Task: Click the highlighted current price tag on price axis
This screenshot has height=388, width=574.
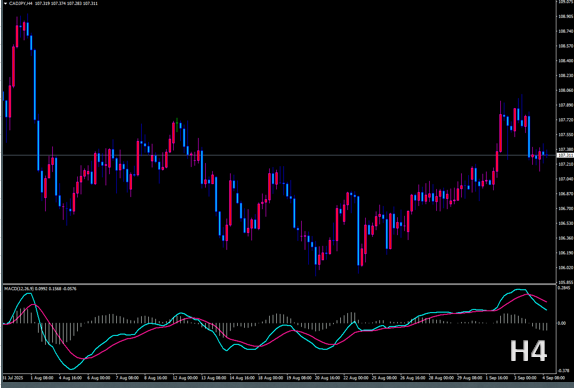Action: 565,156
